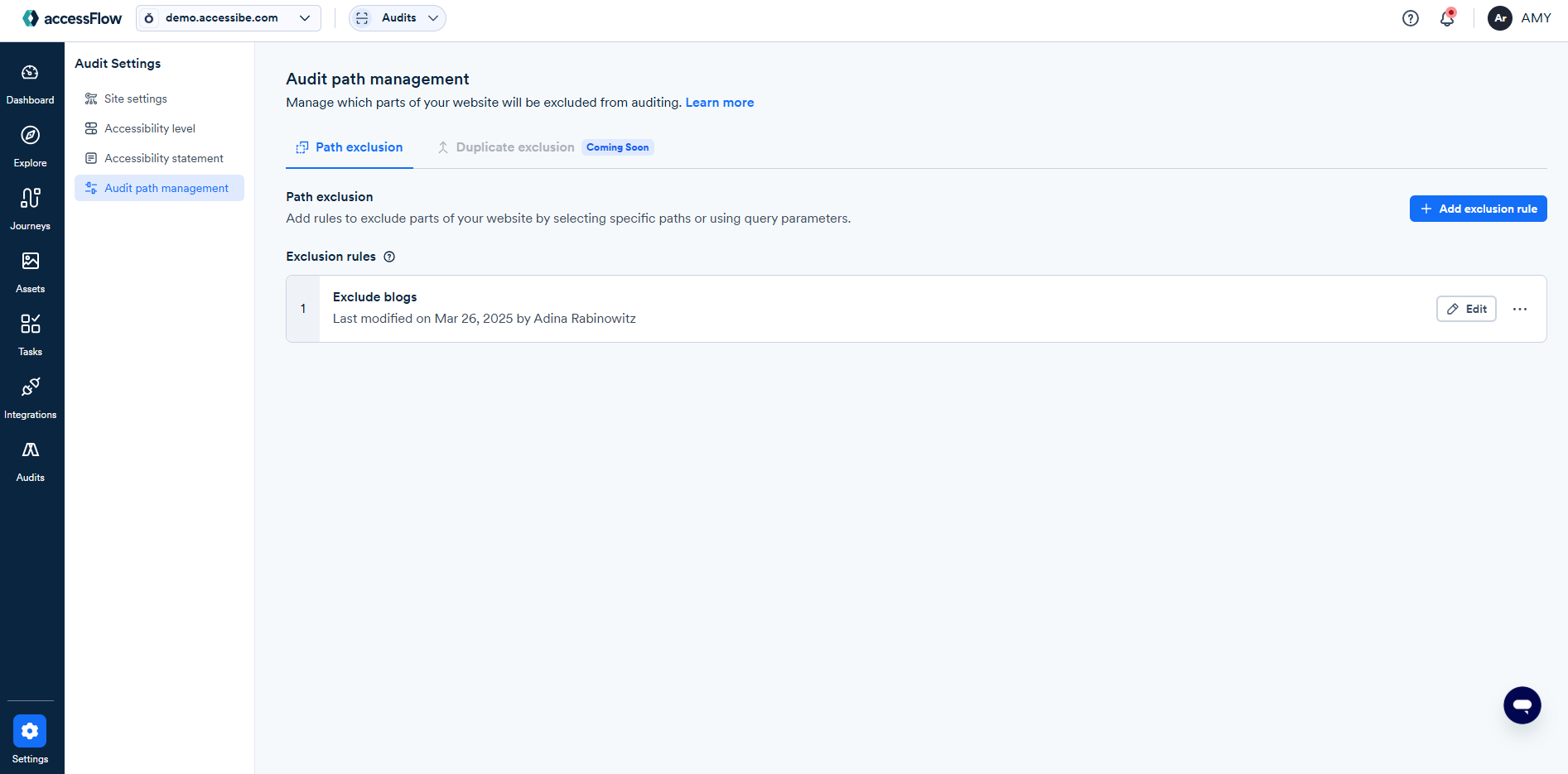
Task: Open the Dashboard from the sidebar
Action: 31,84
